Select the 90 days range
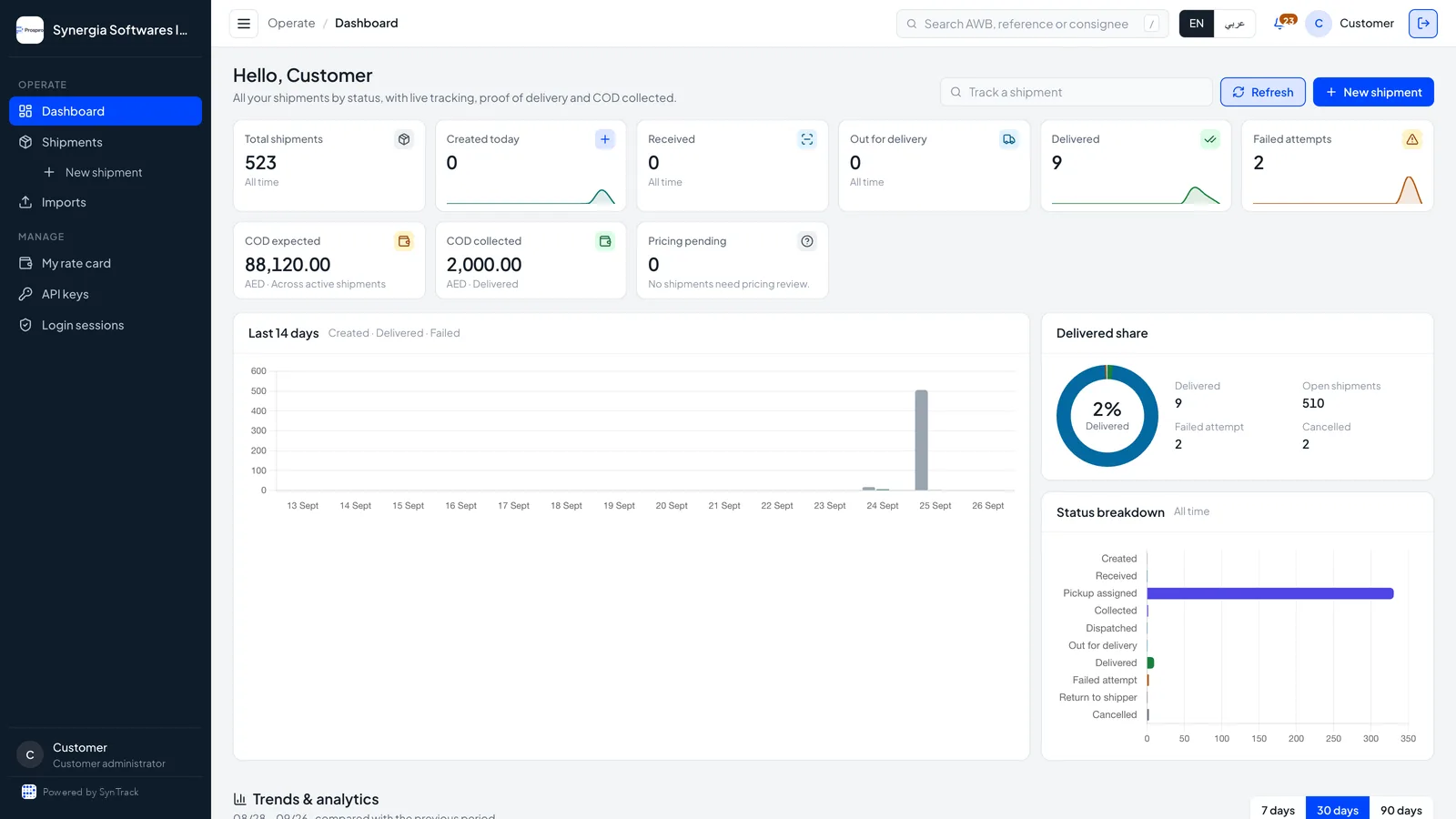The height and width of the screenshot is (819, 1456). coord(1401,810)
